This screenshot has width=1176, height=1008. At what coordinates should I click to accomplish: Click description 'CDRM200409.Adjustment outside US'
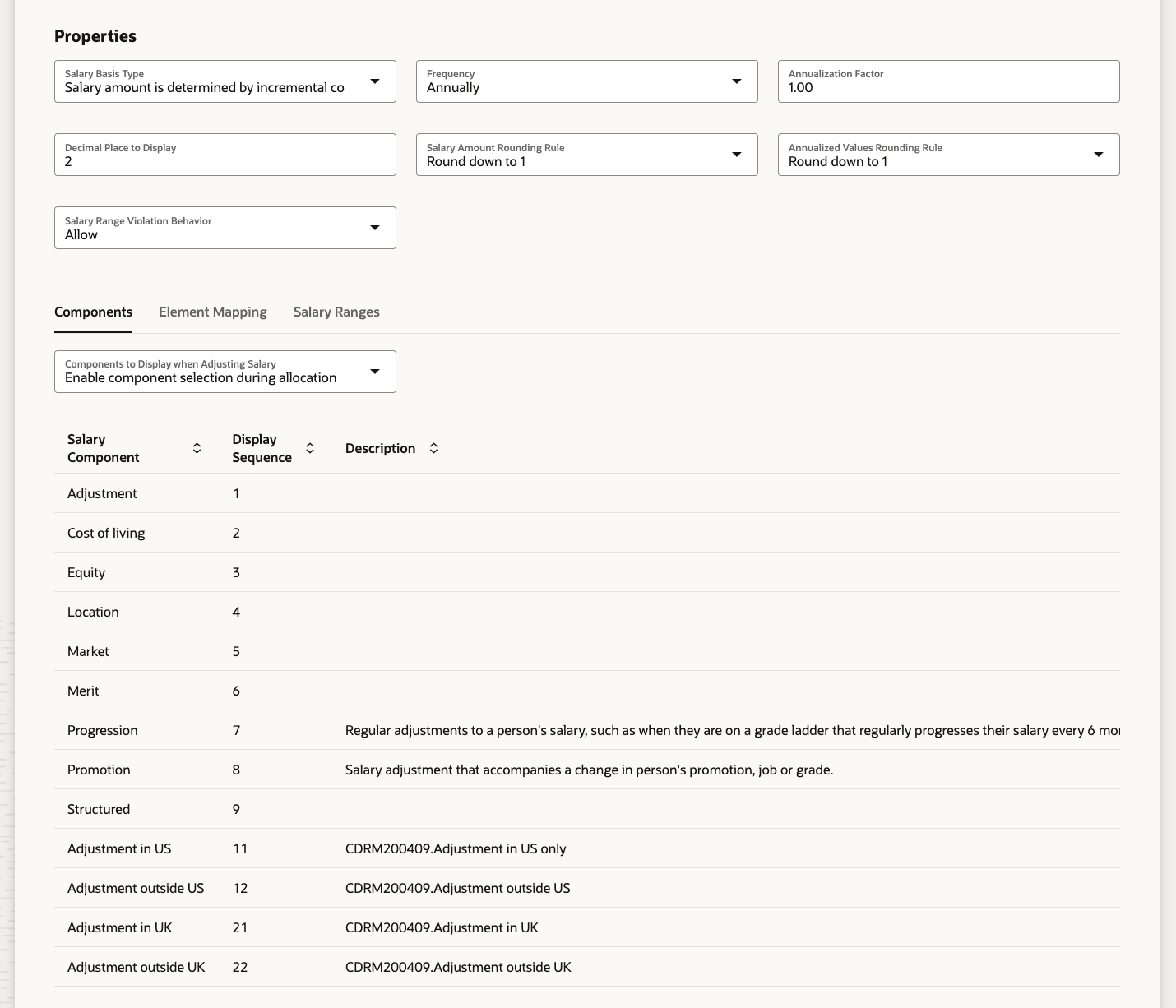click(x=457, y=888)
